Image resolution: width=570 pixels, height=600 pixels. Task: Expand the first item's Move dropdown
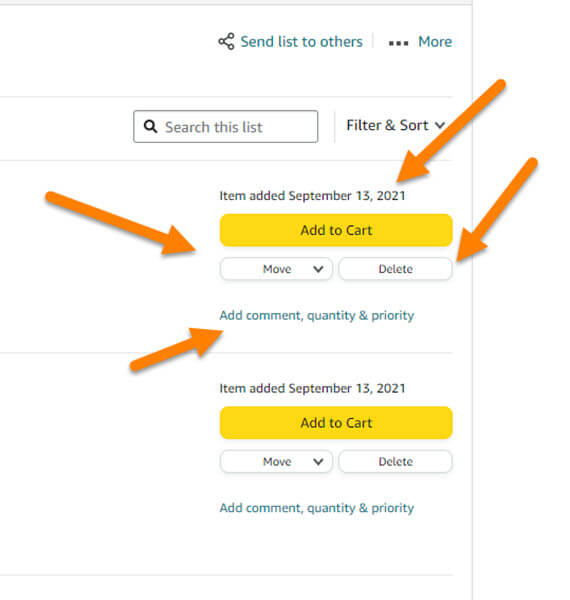[x=276, y=269]
